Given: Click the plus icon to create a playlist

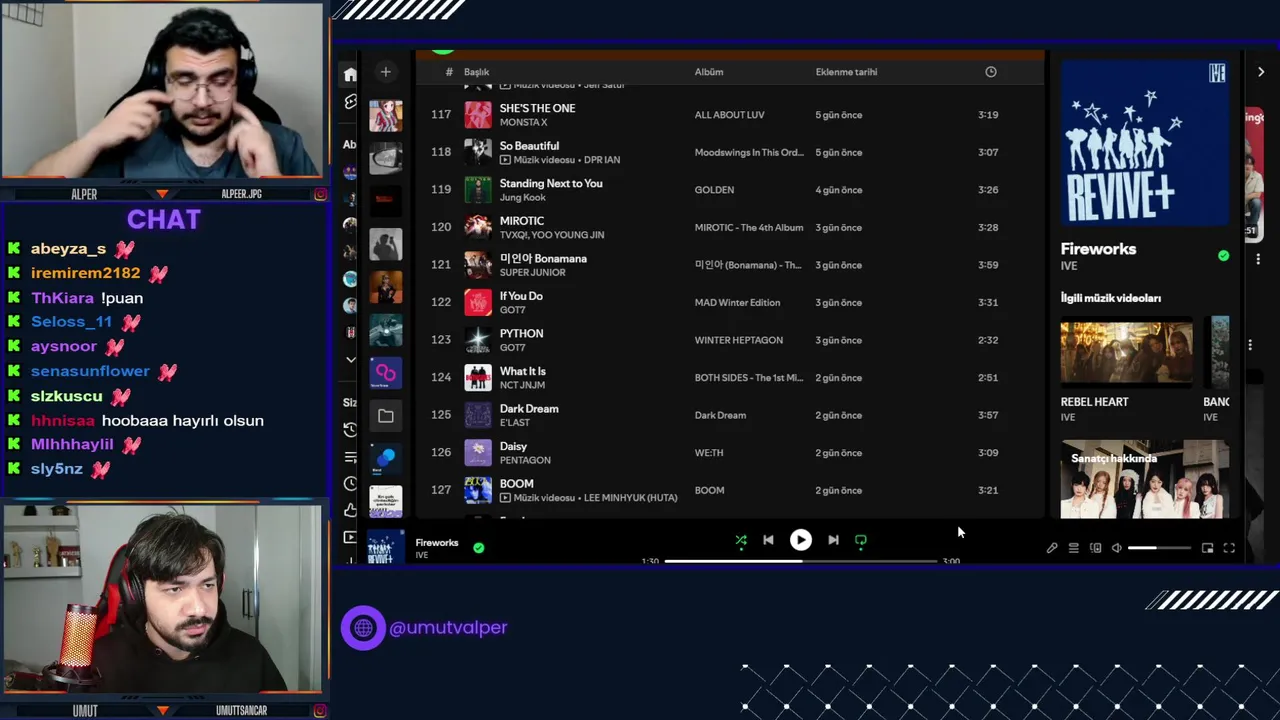Looking at the screenshot, I should (385, 72).
